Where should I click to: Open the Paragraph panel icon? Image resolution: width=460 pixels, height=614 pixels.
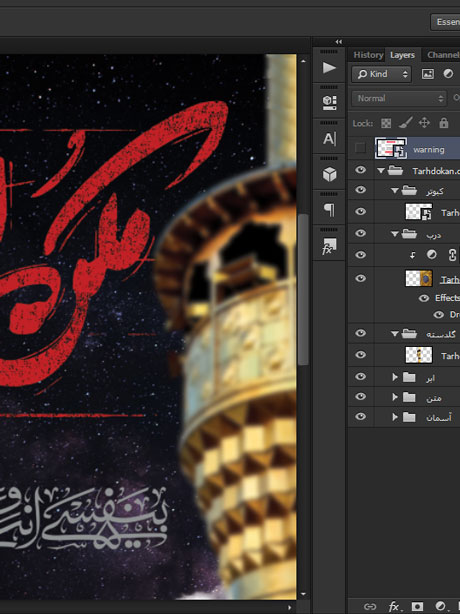click(x=329, y=210)
